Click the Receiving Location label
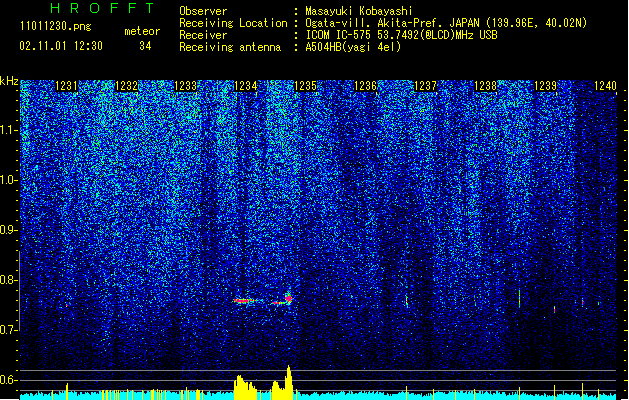Image resolution: width=629 pixels, height=400 pixels. point(233,23)
